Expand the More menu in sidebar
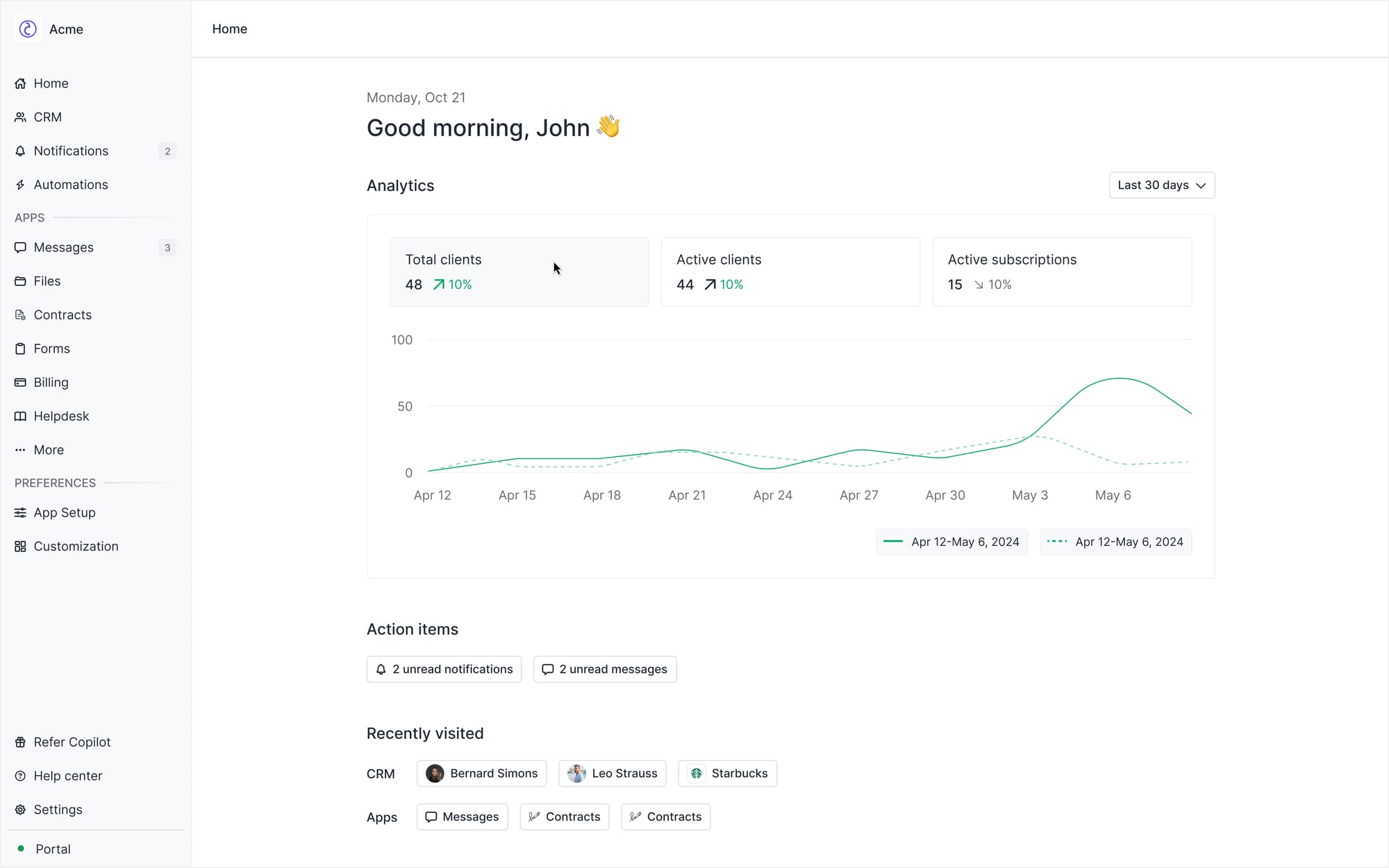1389x868 pixels. pyautogui.click(x=49, y=450)
